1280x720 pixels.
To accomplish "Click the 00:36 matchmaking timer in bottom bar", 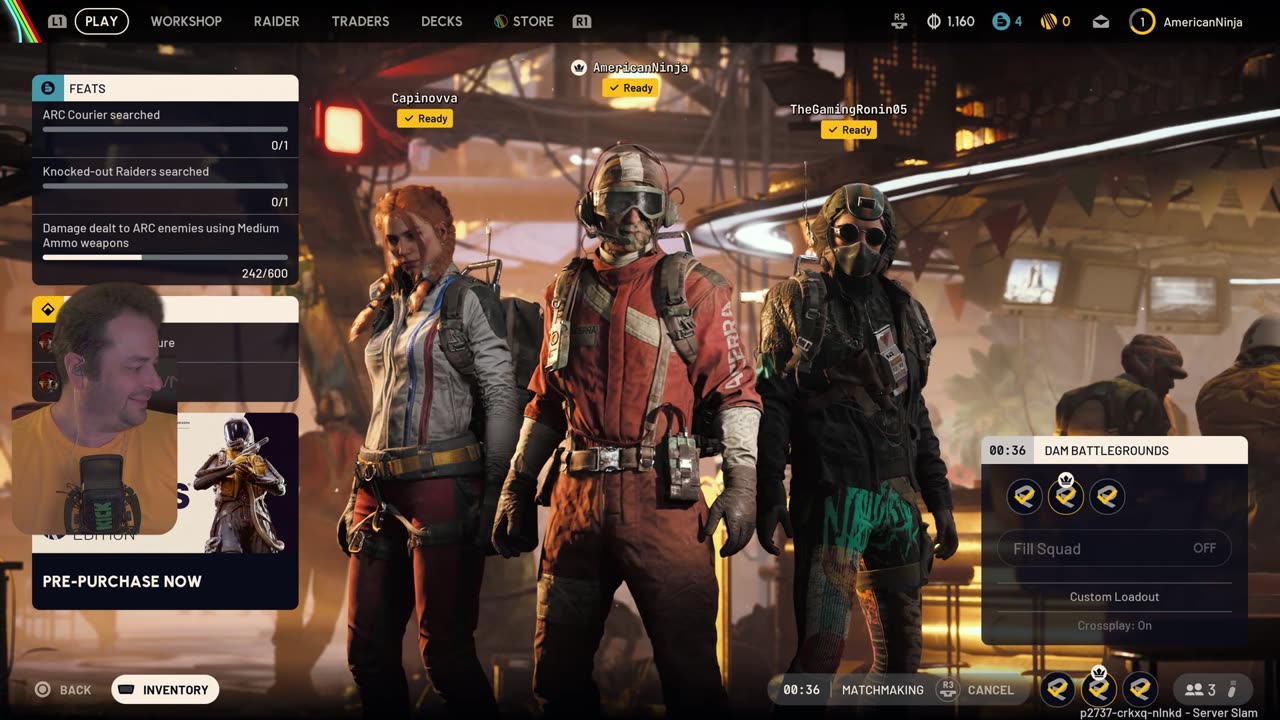I will point(801,690).
